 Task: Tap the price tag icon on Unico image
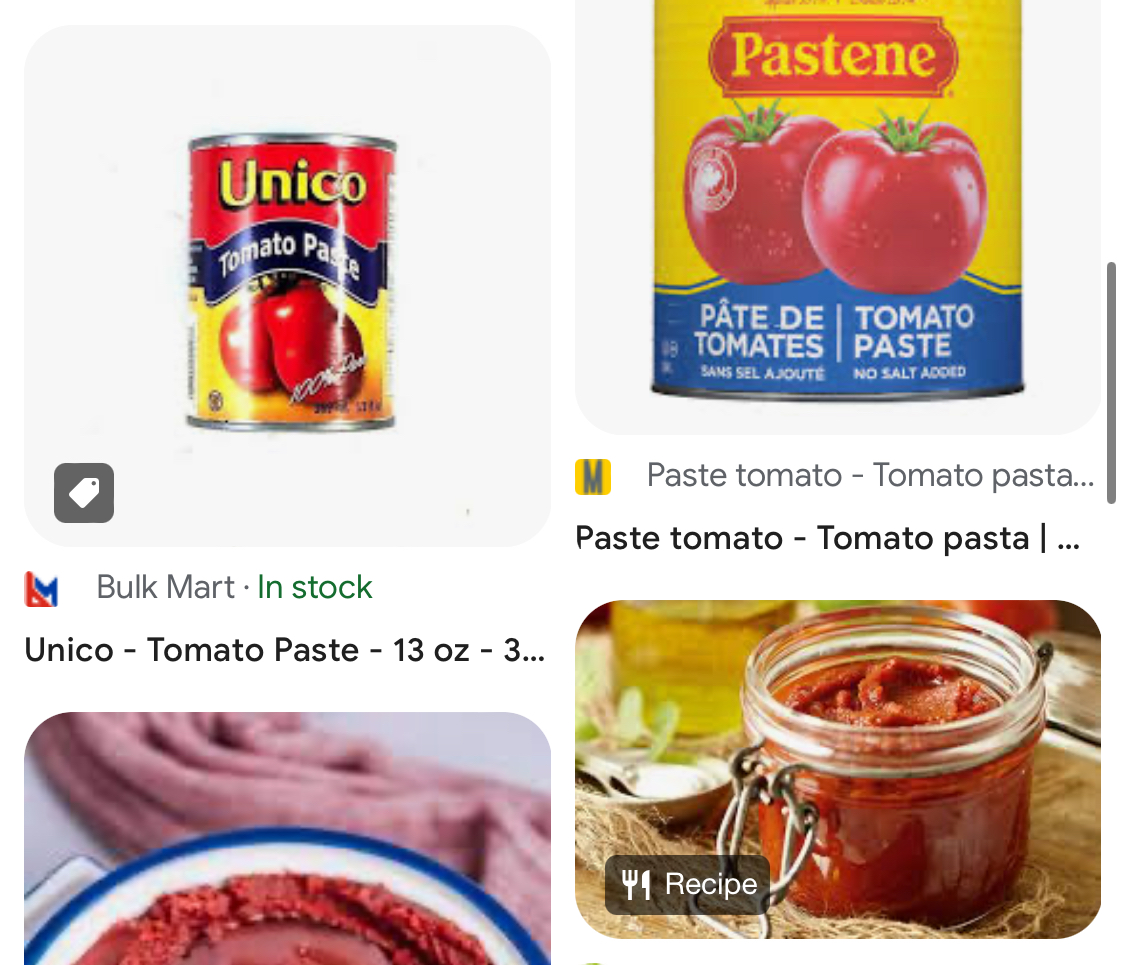(84, 493)
